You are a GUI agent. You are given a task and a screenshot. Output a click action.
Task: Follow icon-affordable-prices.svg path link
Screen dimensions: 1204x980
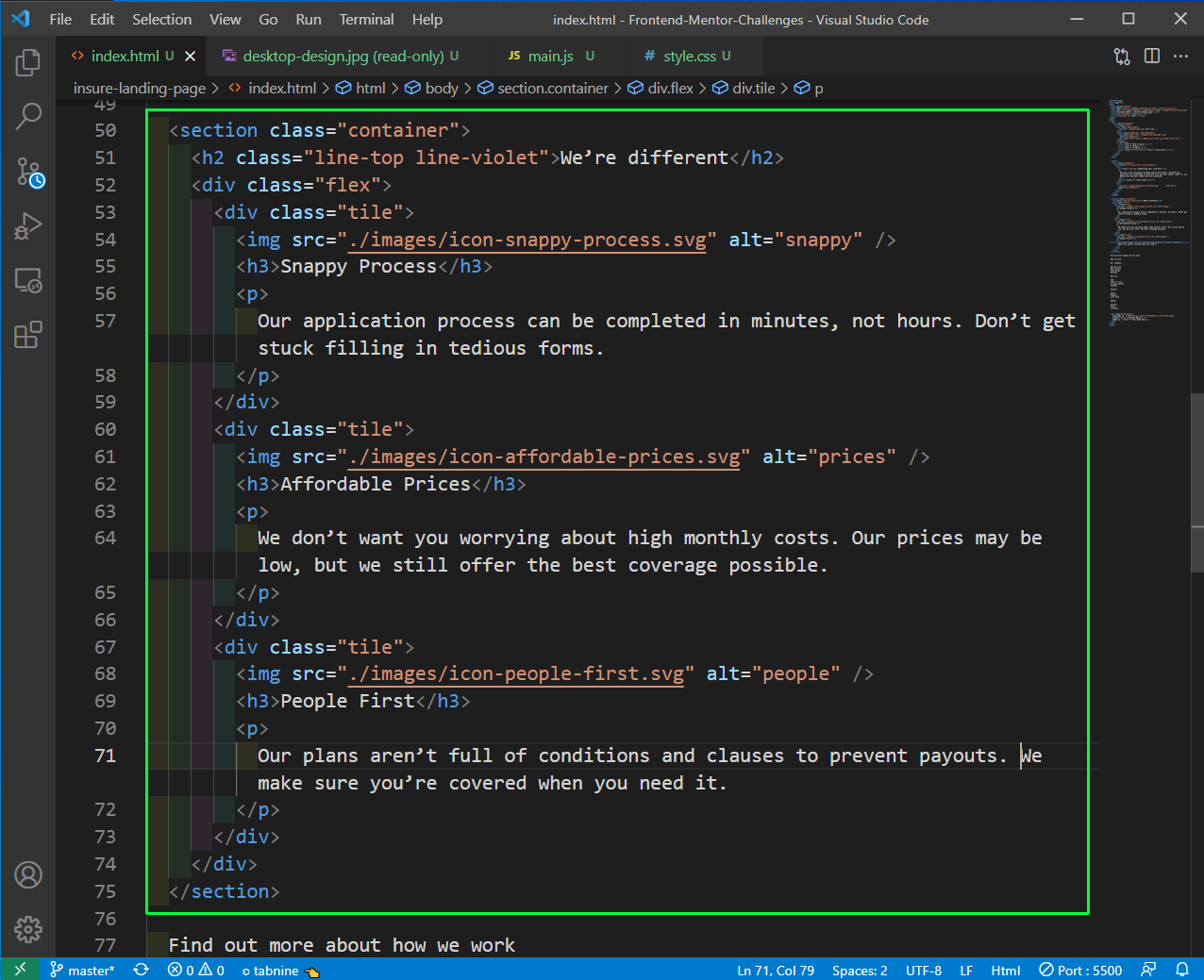tap(544, 457)
